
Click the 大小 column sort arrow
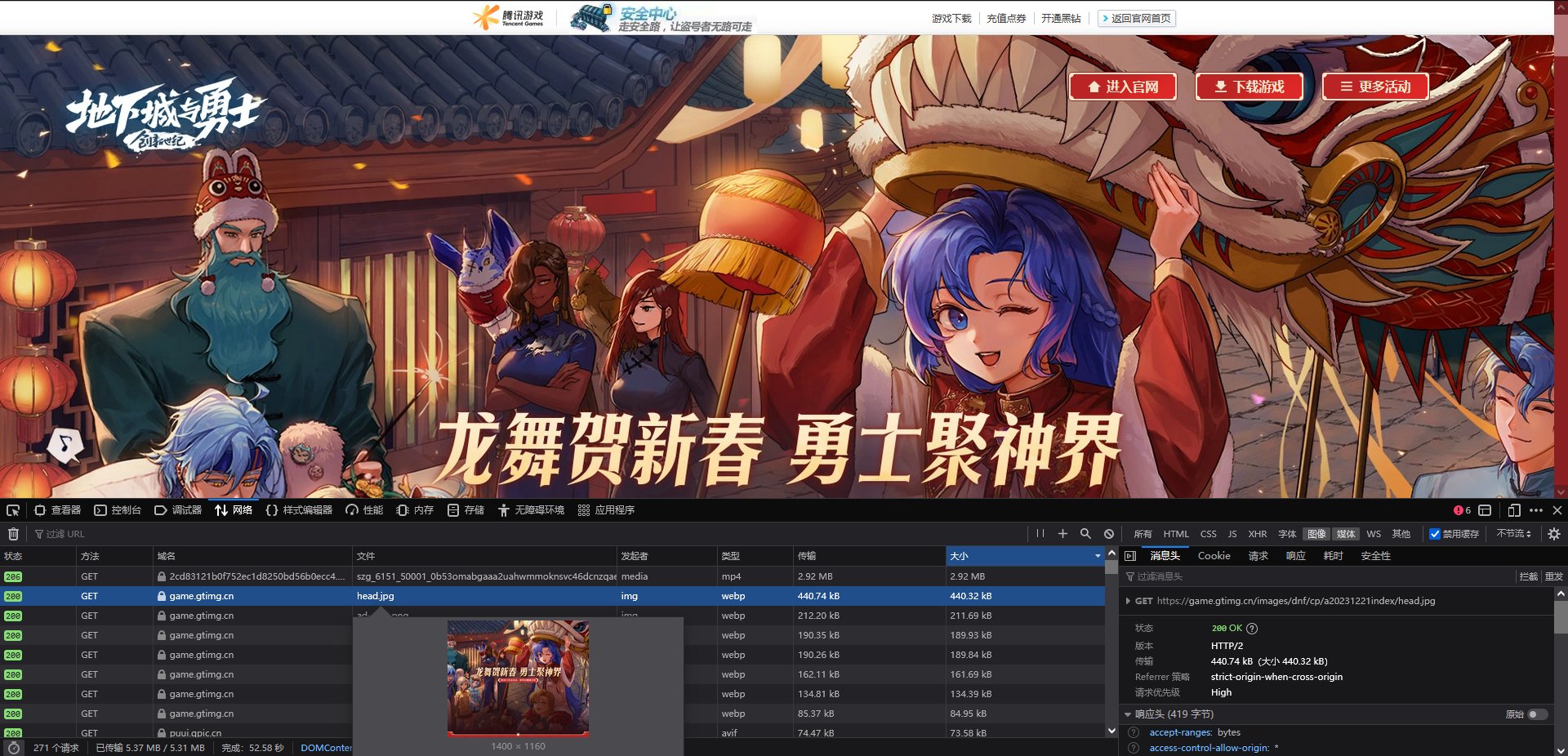(x=1098, y=556)
